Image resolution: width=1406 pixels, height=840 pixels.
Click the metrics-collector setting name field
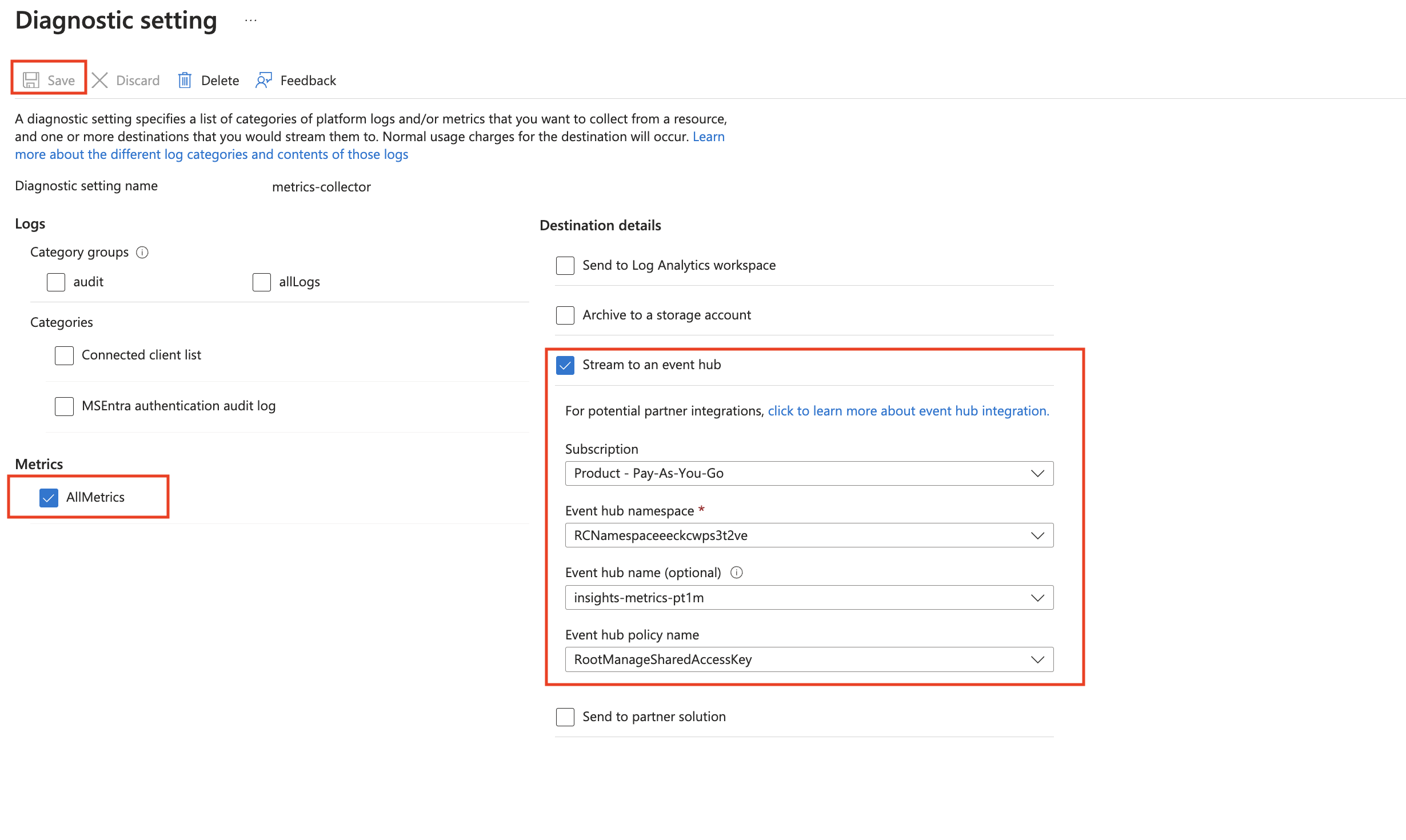click(x=321, y=187)
